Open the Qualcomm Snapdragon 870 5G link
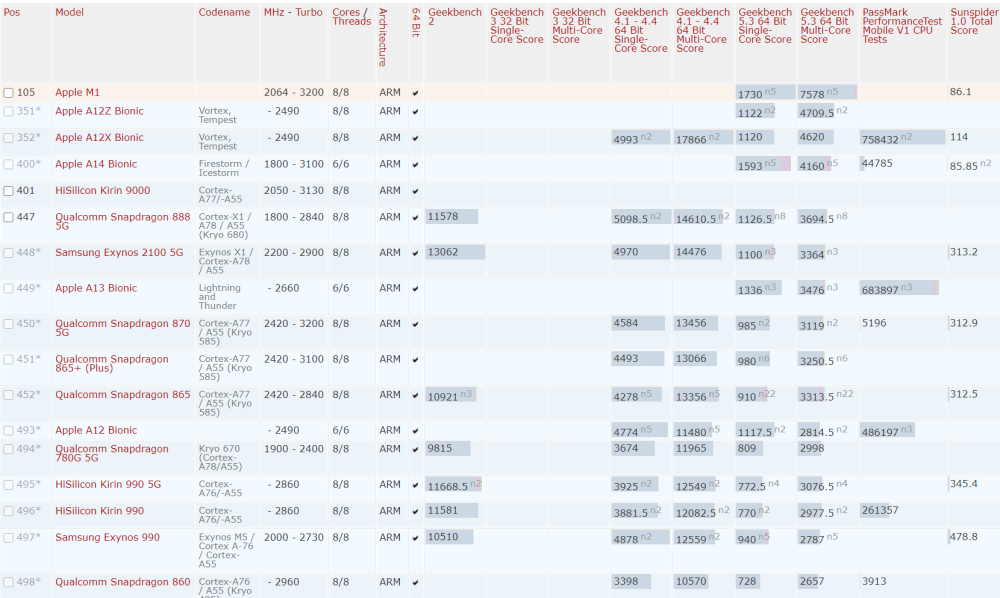 pos(122,328)
